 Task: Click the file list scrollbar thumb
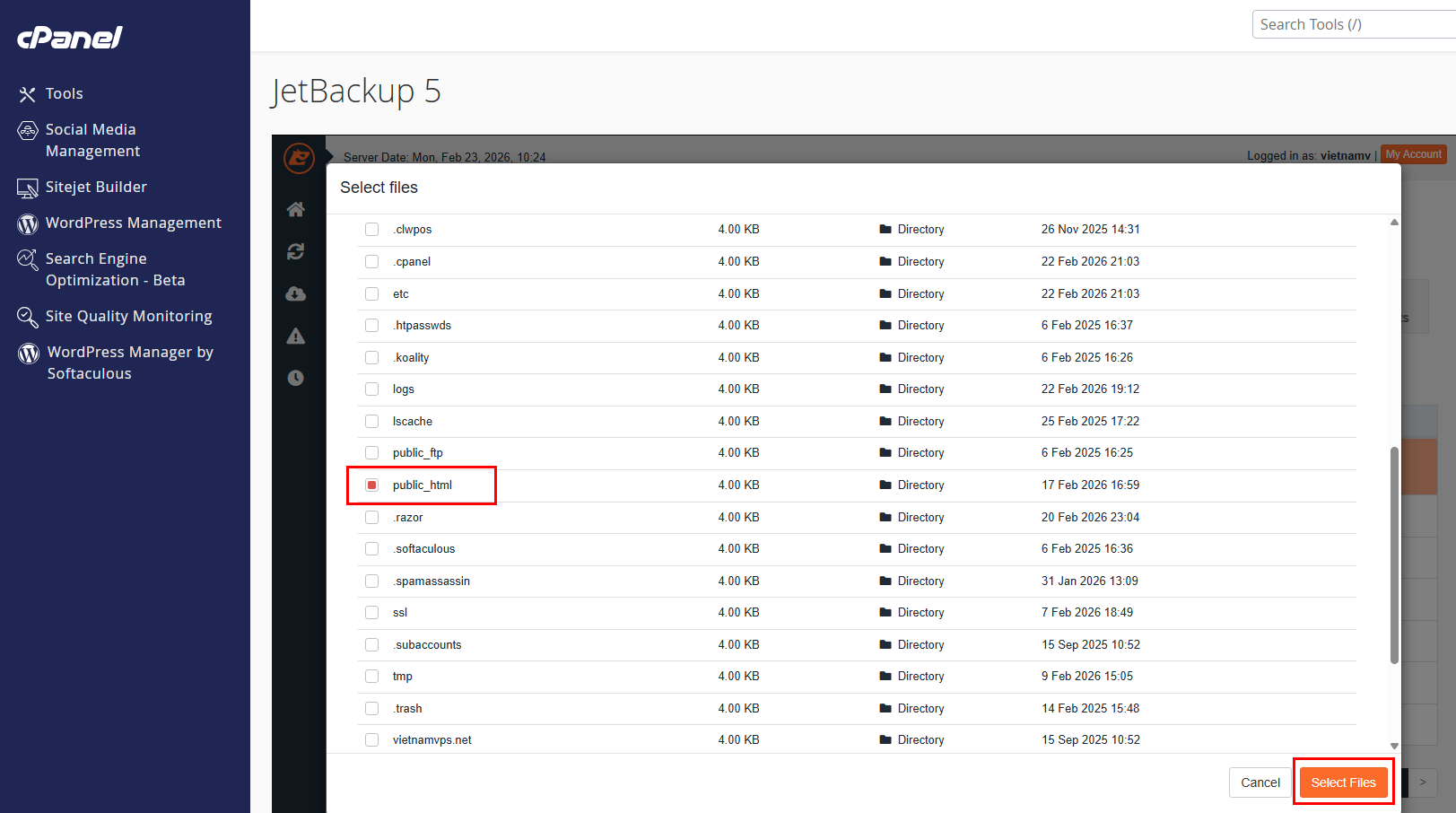point(1394,555)
